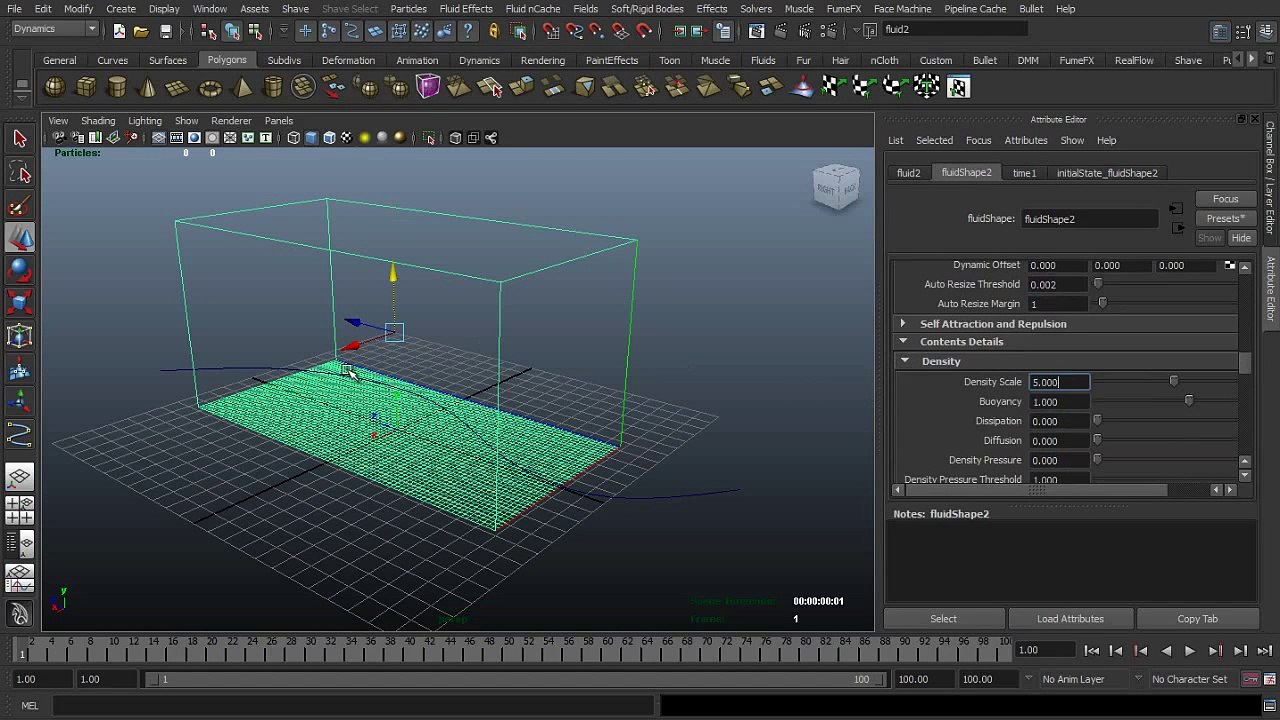This screenshot has height=720, width=1280.
Task: Click the Load Attributes button
Action: click(1070, 619)
